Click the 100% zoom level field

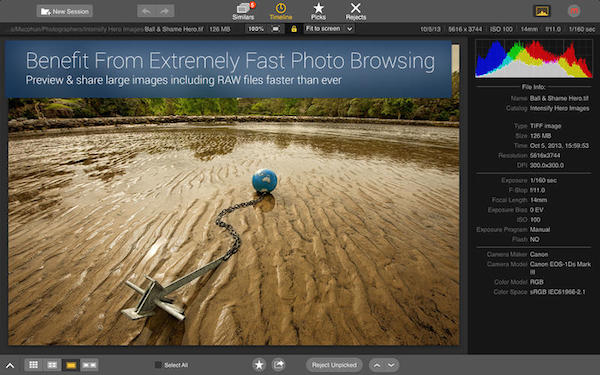[256, 29]
